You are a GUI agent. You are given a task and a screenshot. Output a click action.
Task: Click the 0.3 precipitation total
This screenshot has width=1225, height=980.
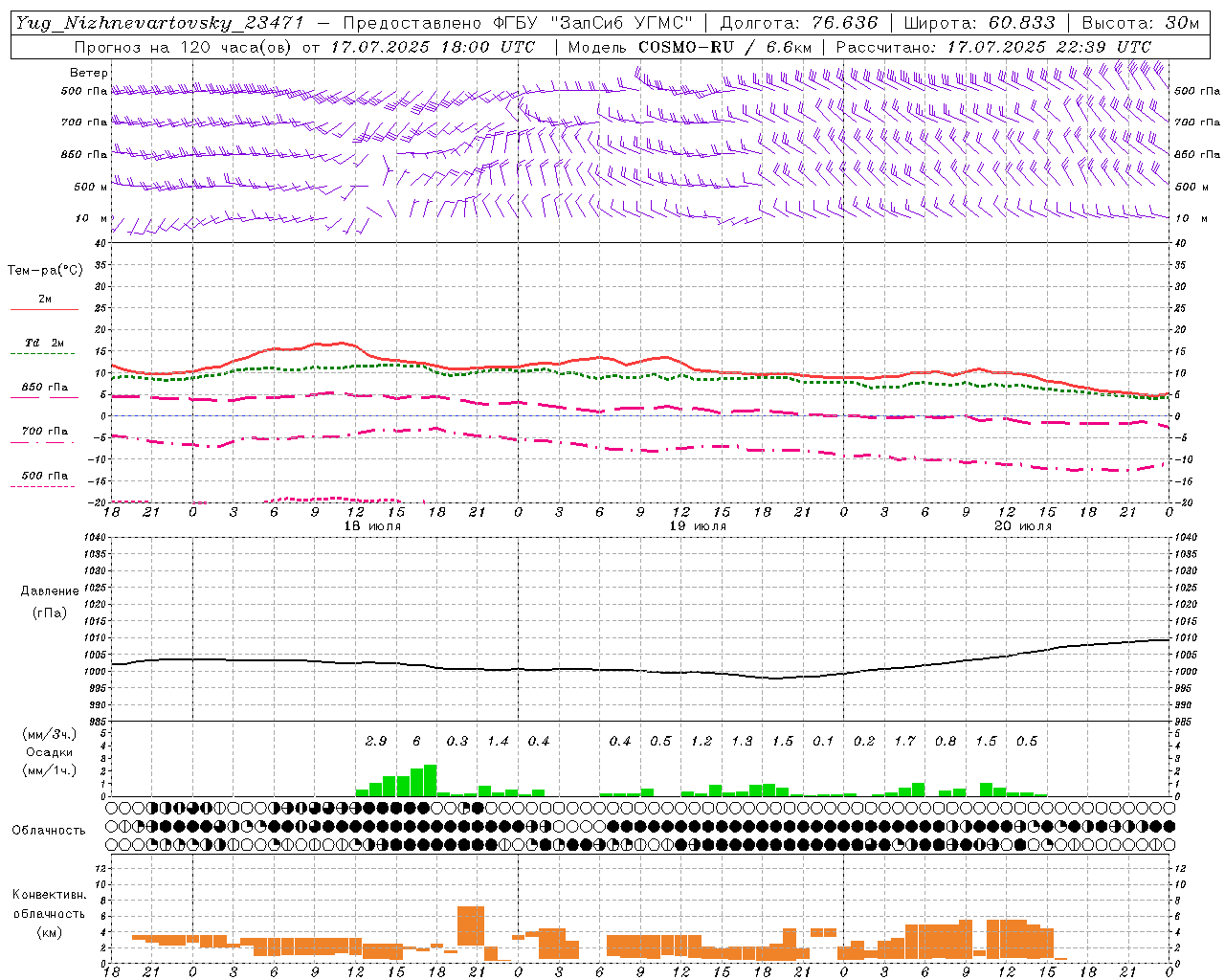pos(457,741)
